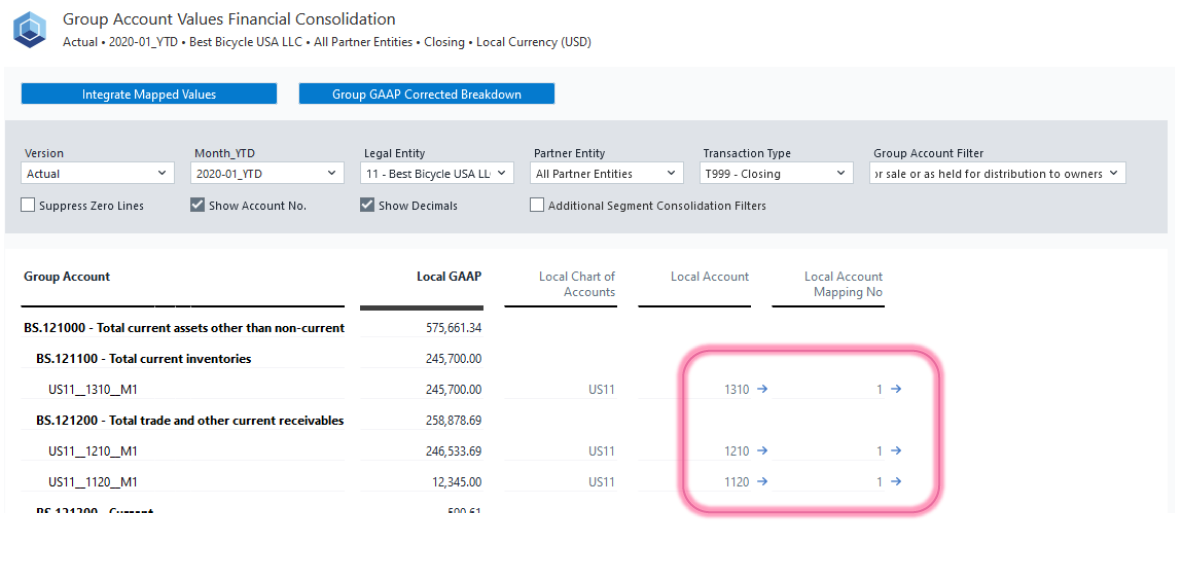Click arrow icon next to local account 1210
1193x587 pixels.
click(762, 451)
